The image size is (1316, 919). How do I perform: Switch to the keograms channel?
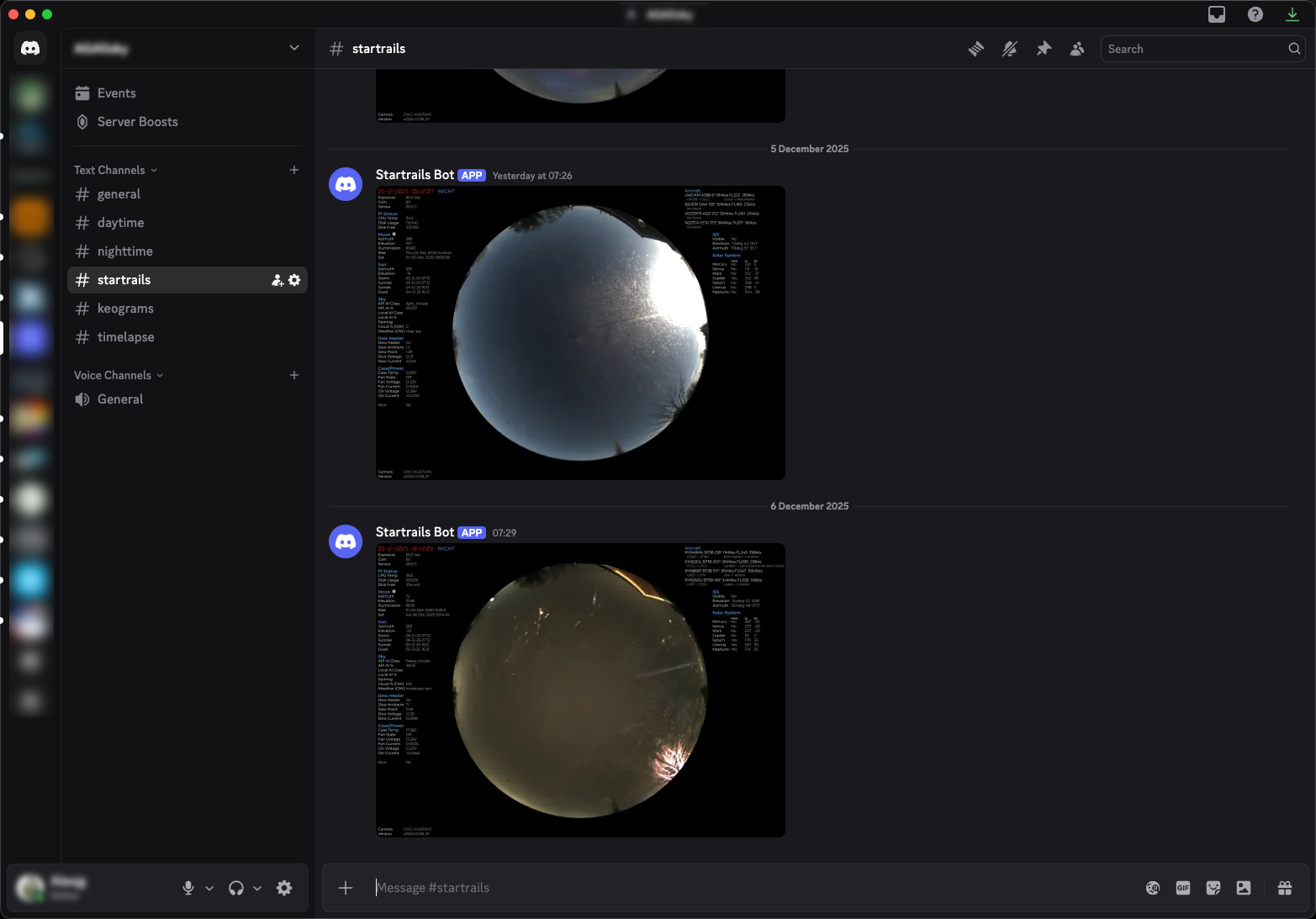coord(125,309)
